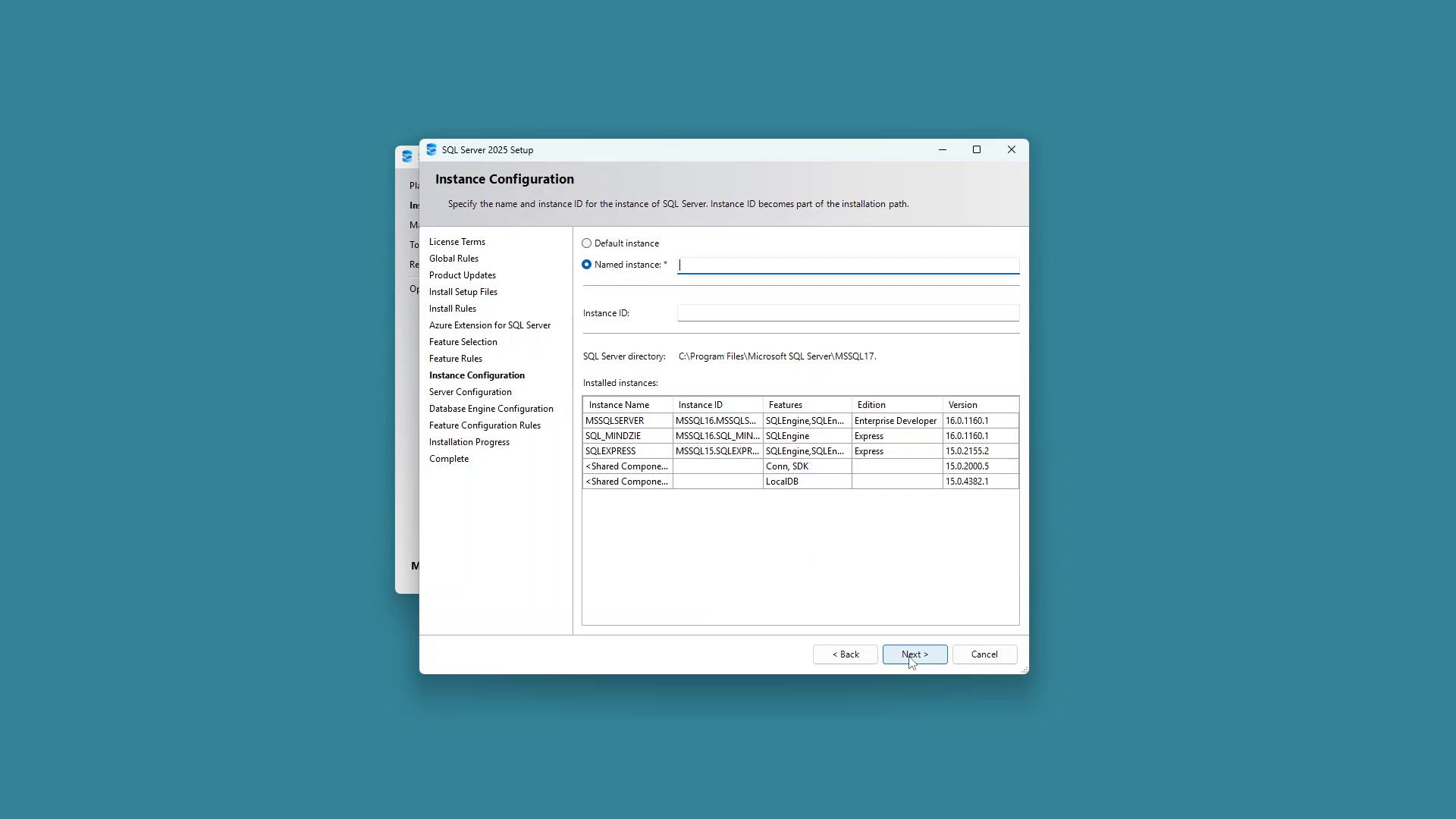Image resolution: width=1456 pixels, height=819 pixels.
Task: Click the LocalDB features cell
Action: click(x=807, y=482)
